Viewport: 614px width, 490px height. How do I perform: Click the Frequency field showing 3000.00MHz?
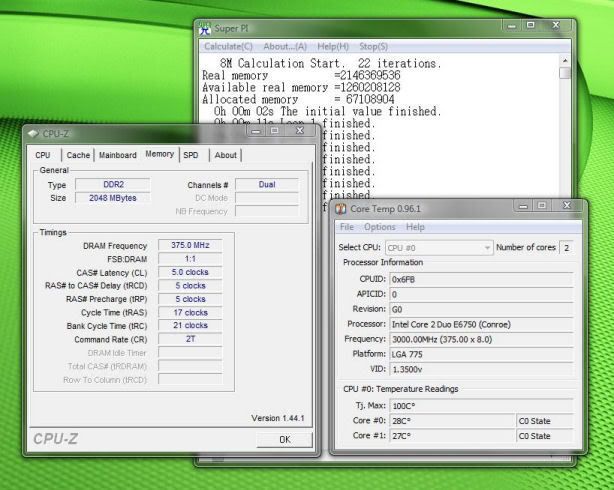tap(481, 340)
